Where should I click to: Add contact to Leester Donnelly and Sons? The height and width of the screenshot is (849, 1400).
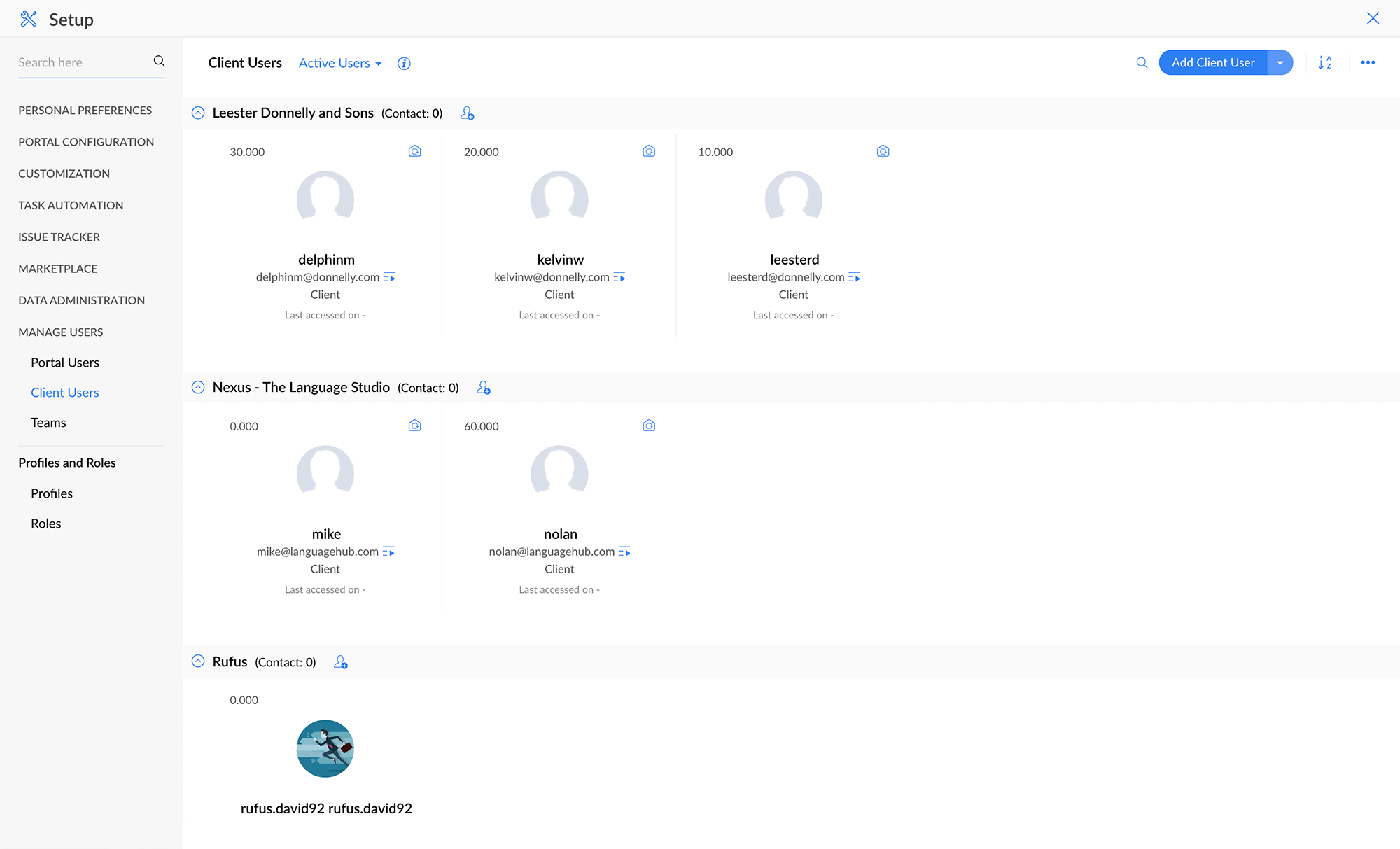tap(467, 113)
